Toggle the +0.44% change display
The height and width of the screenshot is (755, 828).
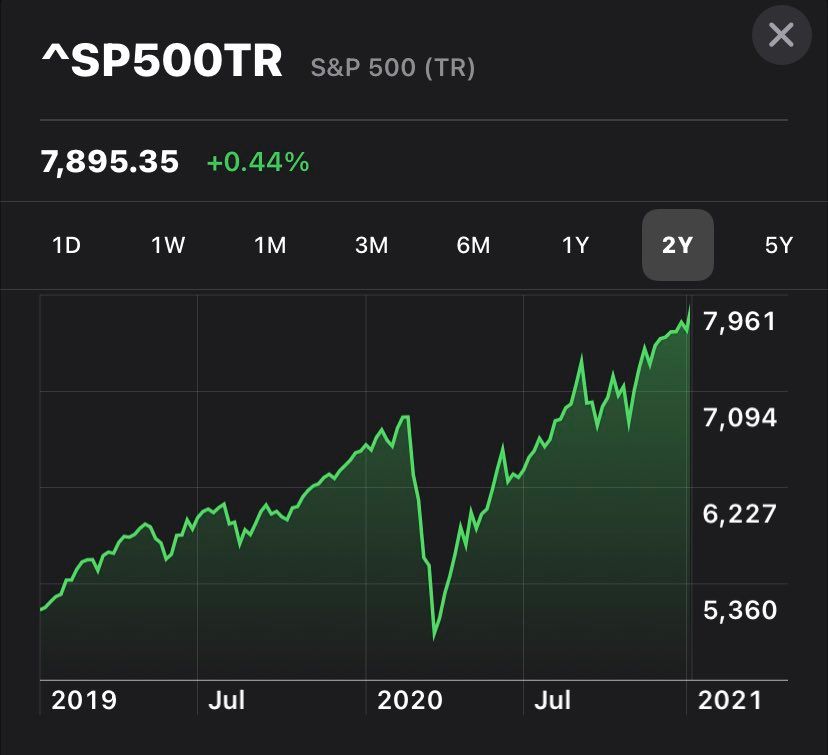click(x=258, y=162)
